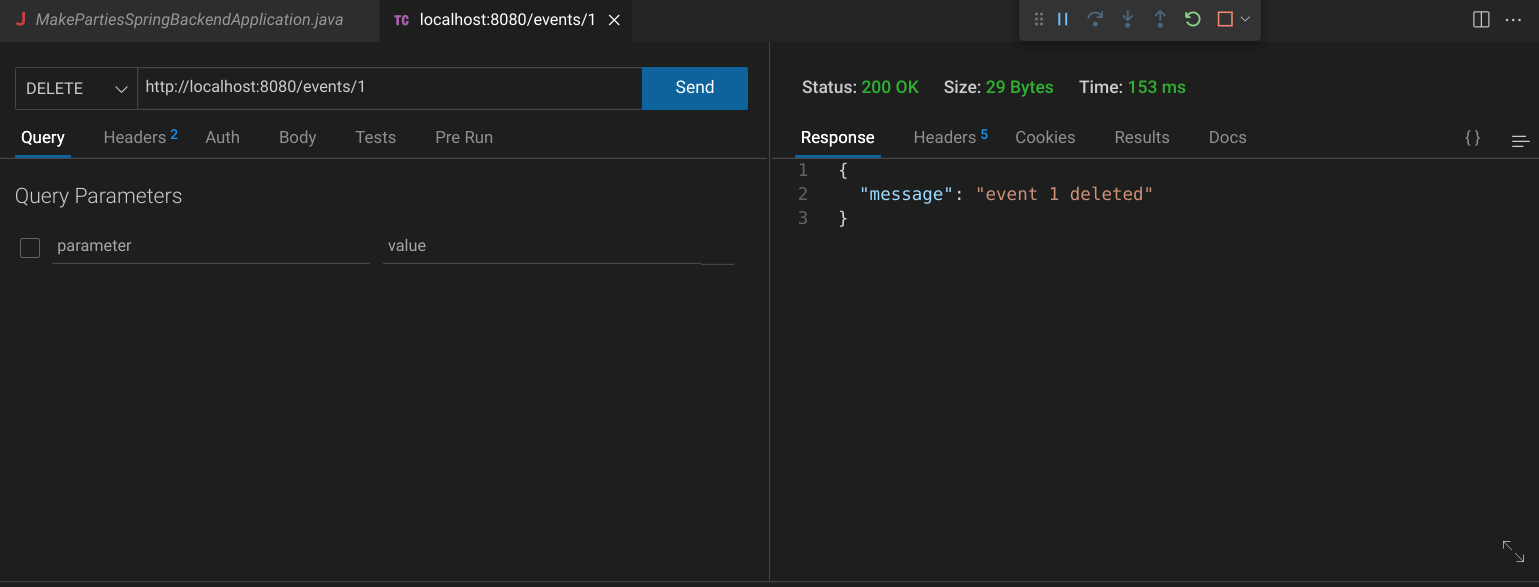Switch to the Body tab
The image size is (1539, 587).
click(x=297, y=138)
